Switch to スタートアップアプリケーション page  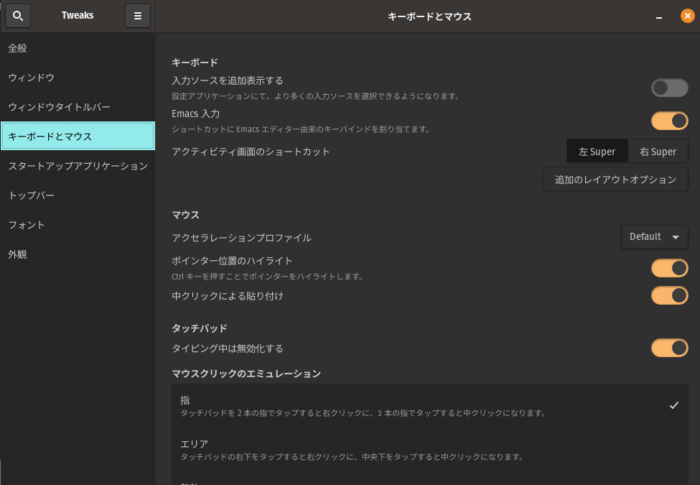[77, 166]
